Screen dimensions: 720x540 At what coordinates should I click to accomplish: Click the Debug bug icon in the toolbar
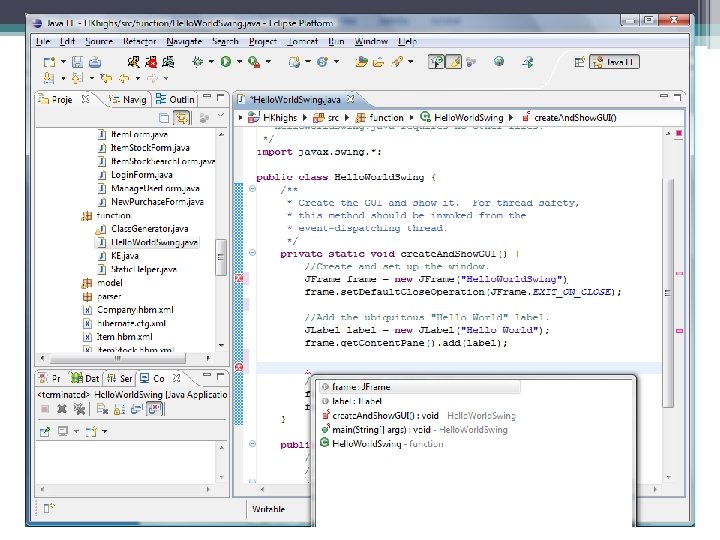point(198,62)
